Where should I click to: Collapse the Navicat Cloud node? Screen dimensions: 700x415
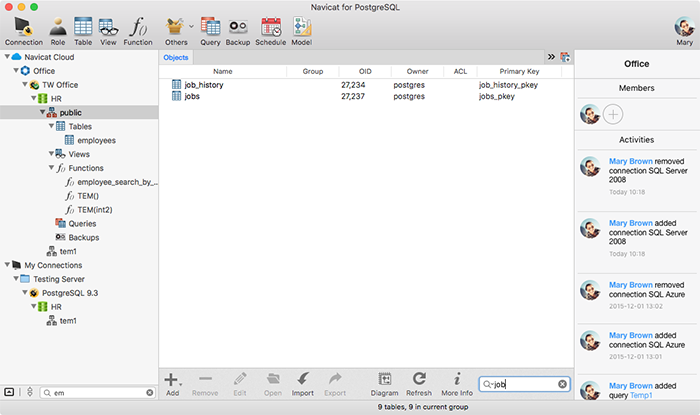tap(7, 57)
